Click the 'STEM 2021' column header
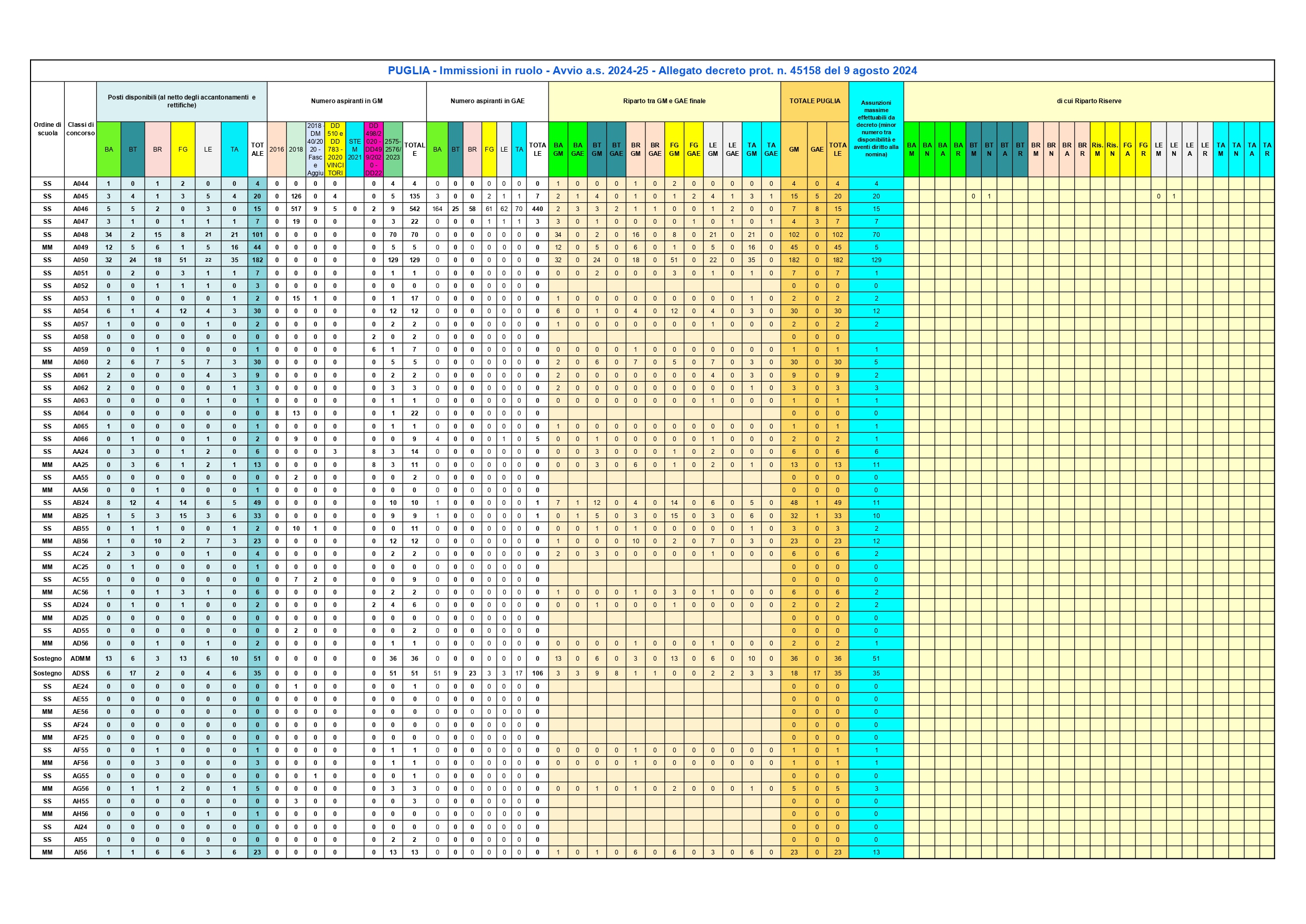Image resolution: width=1306 pixels, height=924 pixels. pyautogui.click(x=354, y=149)
